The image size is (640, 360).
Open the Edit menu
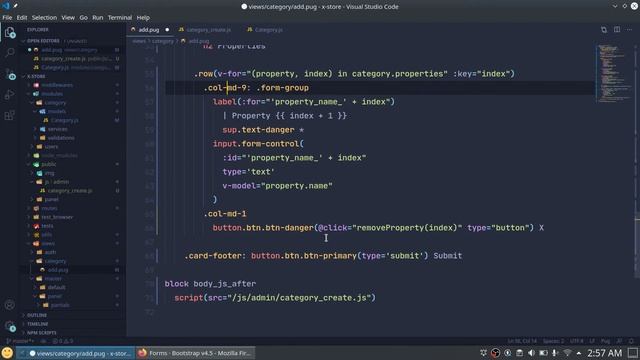22,18
